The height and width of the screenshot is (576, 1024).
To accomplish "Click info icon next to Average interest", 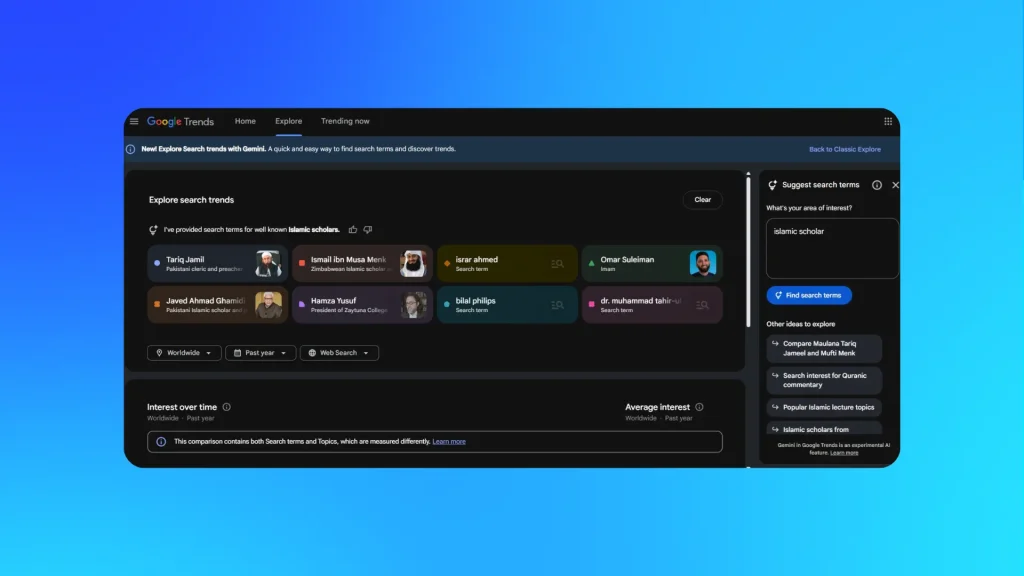I will coord(699,407).
